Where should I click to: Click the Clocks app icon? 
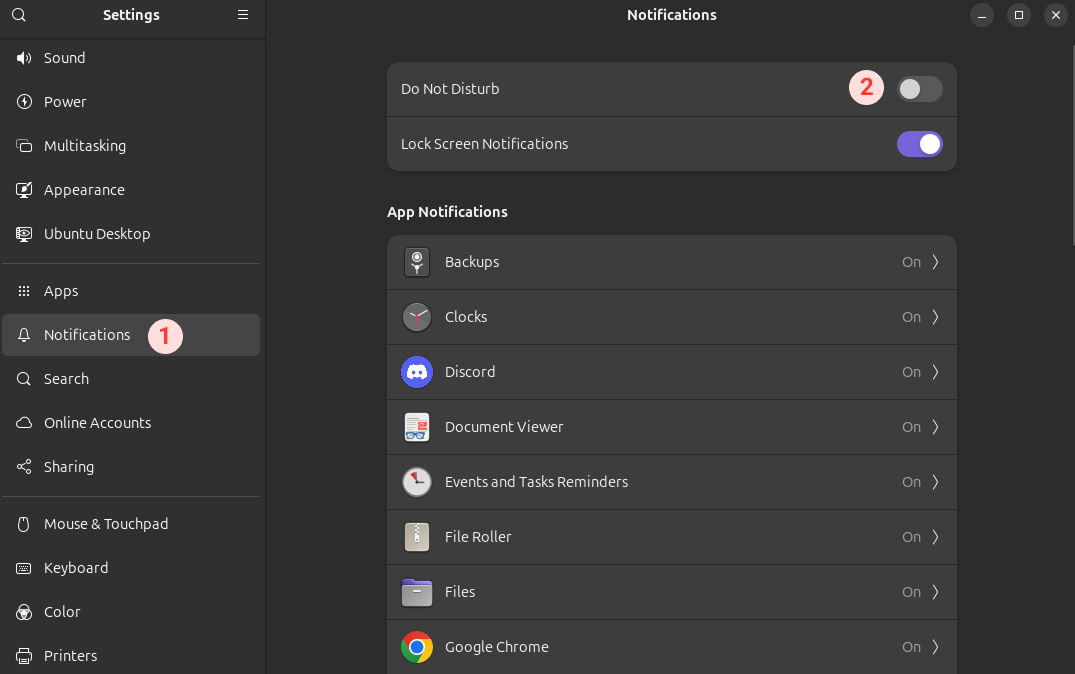417,317
